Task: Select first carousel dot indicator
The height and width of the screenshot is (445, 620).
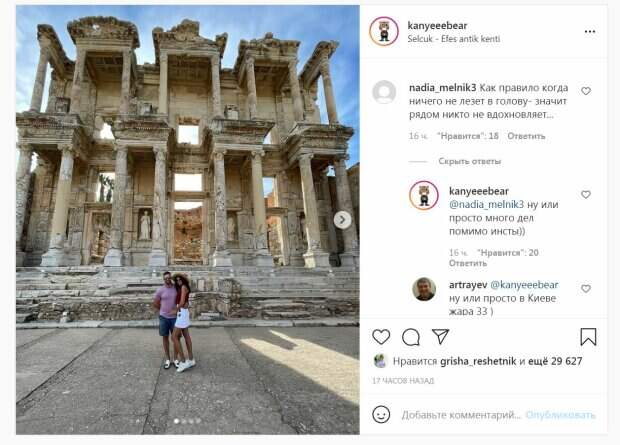Action: coord(176,421)
